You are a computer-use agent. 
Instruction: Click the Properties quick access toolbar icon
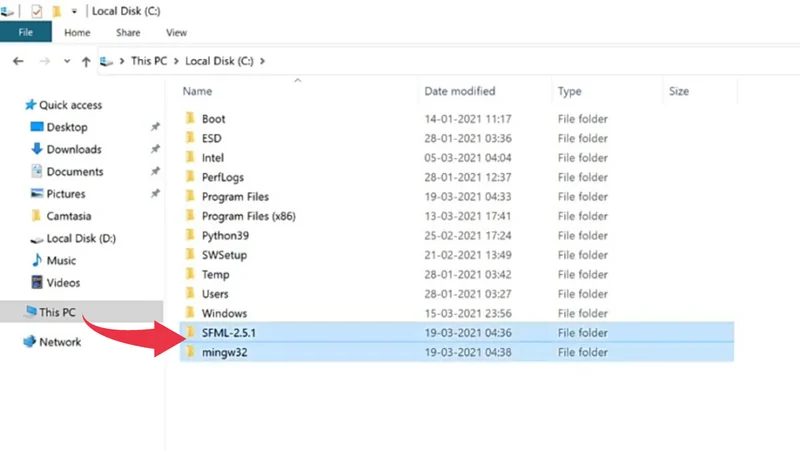click(37, 11)
